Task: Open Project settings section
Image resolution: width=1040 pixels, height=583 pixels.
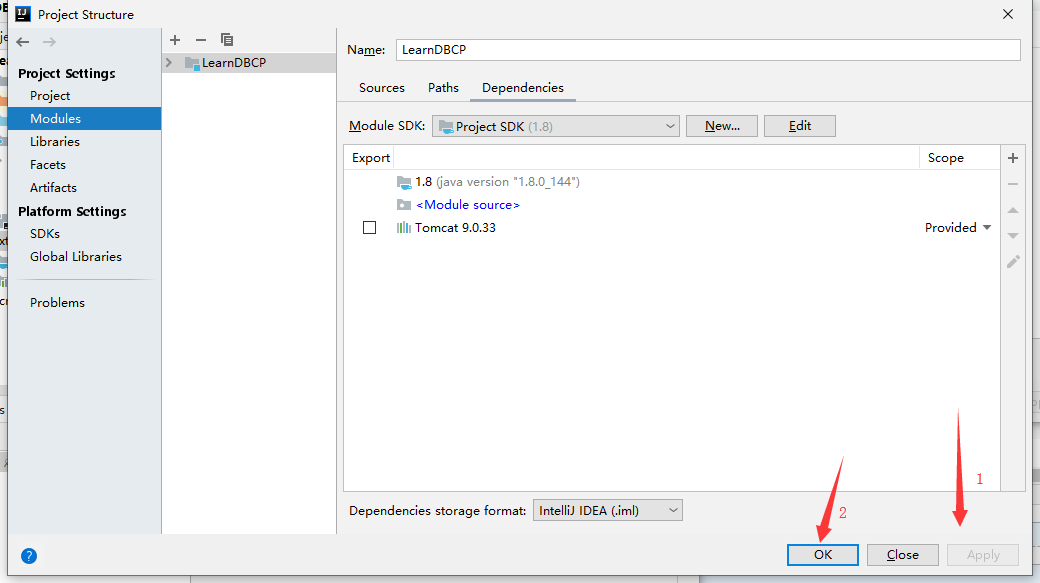Action: coord(50,96)
